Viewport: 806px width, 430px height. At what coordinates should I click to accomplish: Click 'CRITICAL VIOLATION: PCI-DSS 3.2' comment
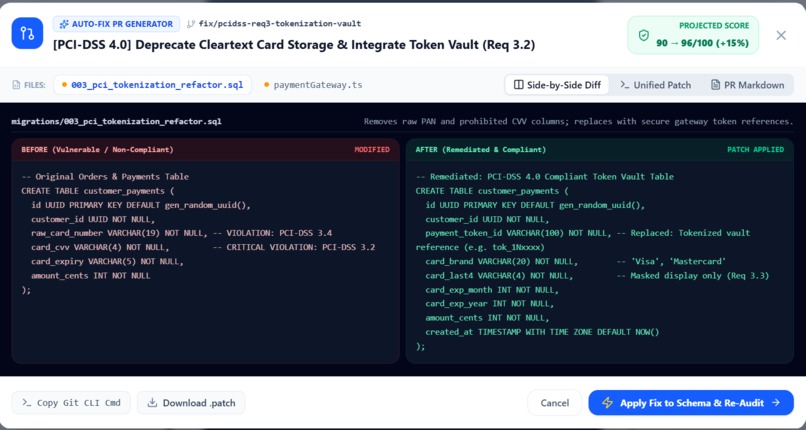[x=294, y=247]
